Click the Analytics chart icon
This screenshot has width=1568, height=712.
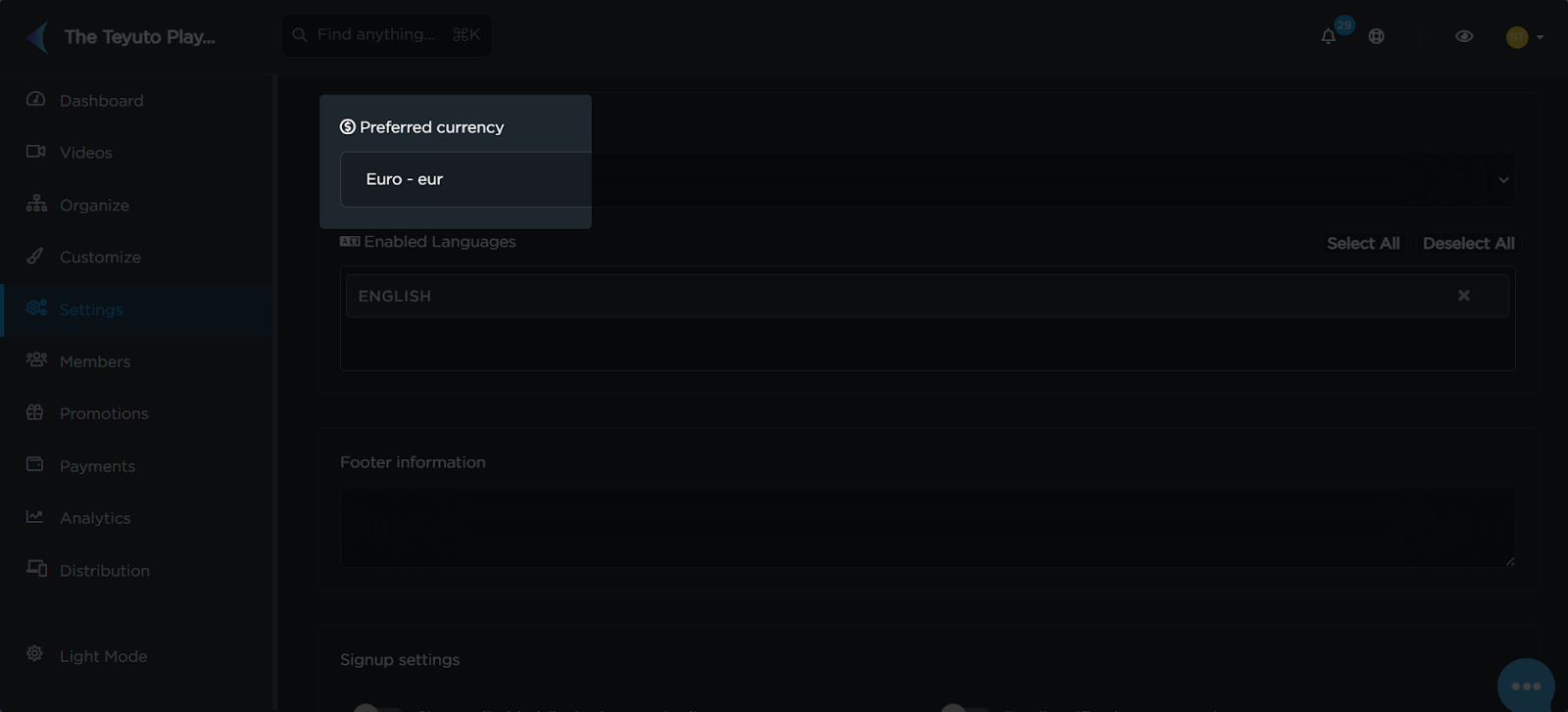point(35,516)
